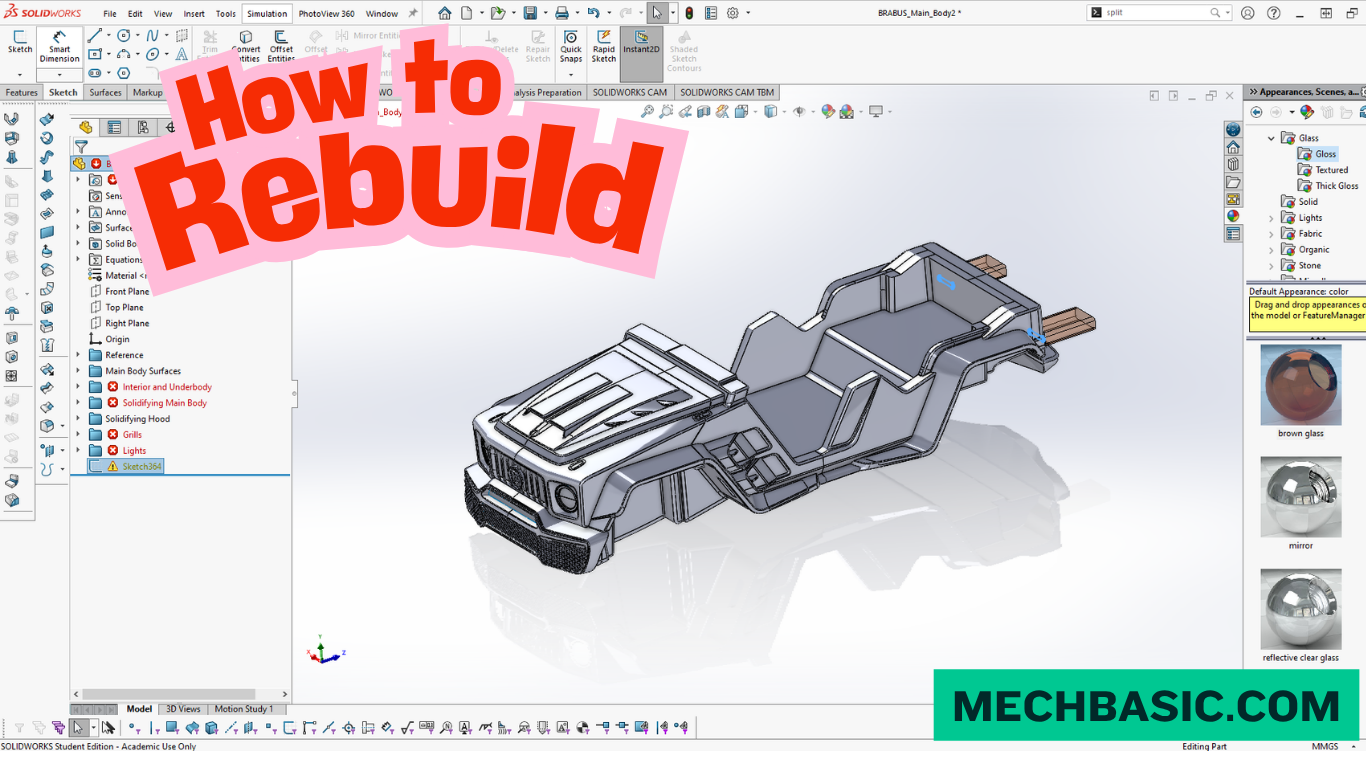Viewport: 1366px width, 768px height.
Task: Expand the Lights appearances folder
Action: tap(1272, 218)
